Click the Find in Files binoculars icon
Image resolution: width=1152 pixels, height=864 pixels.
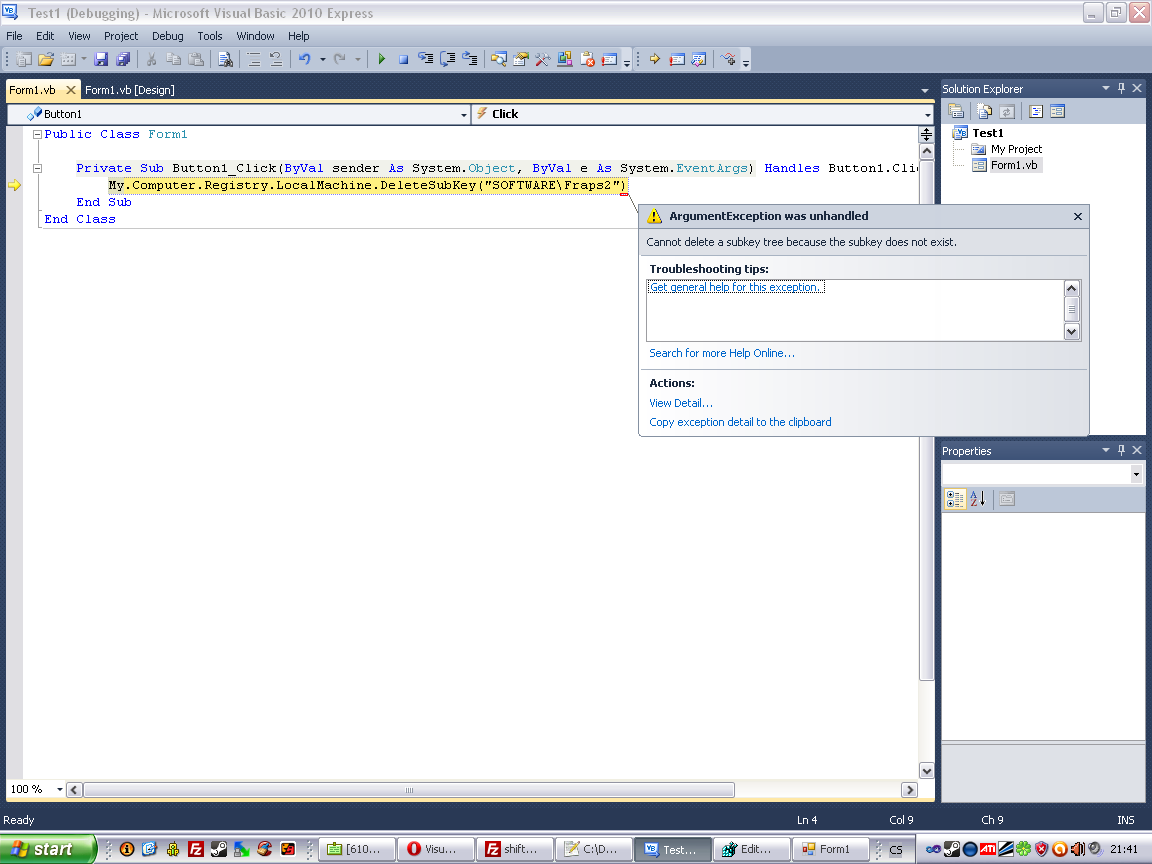226,60
